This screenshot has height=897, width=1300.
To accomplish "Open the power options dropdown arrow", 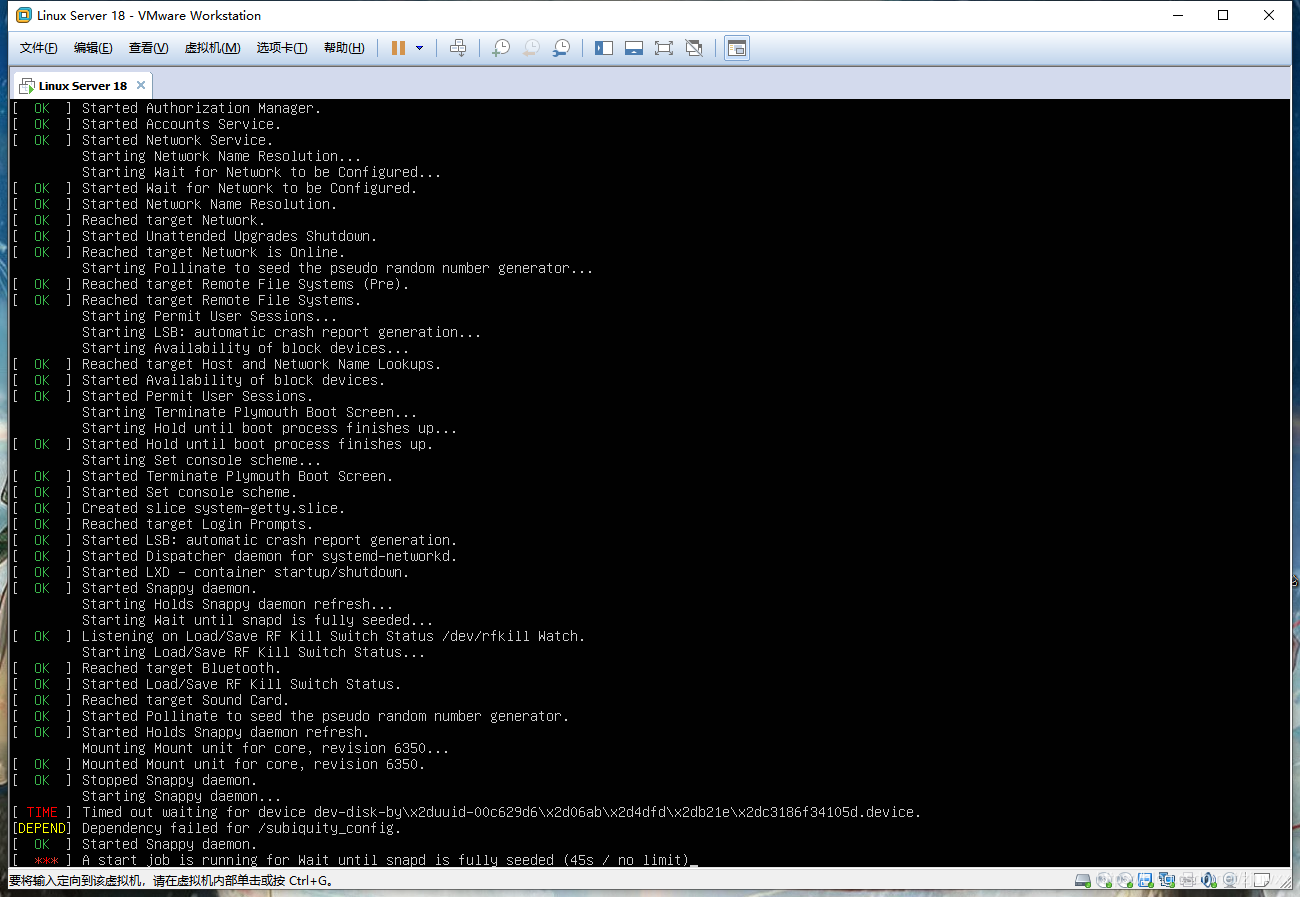I will (x=419, y=48).
